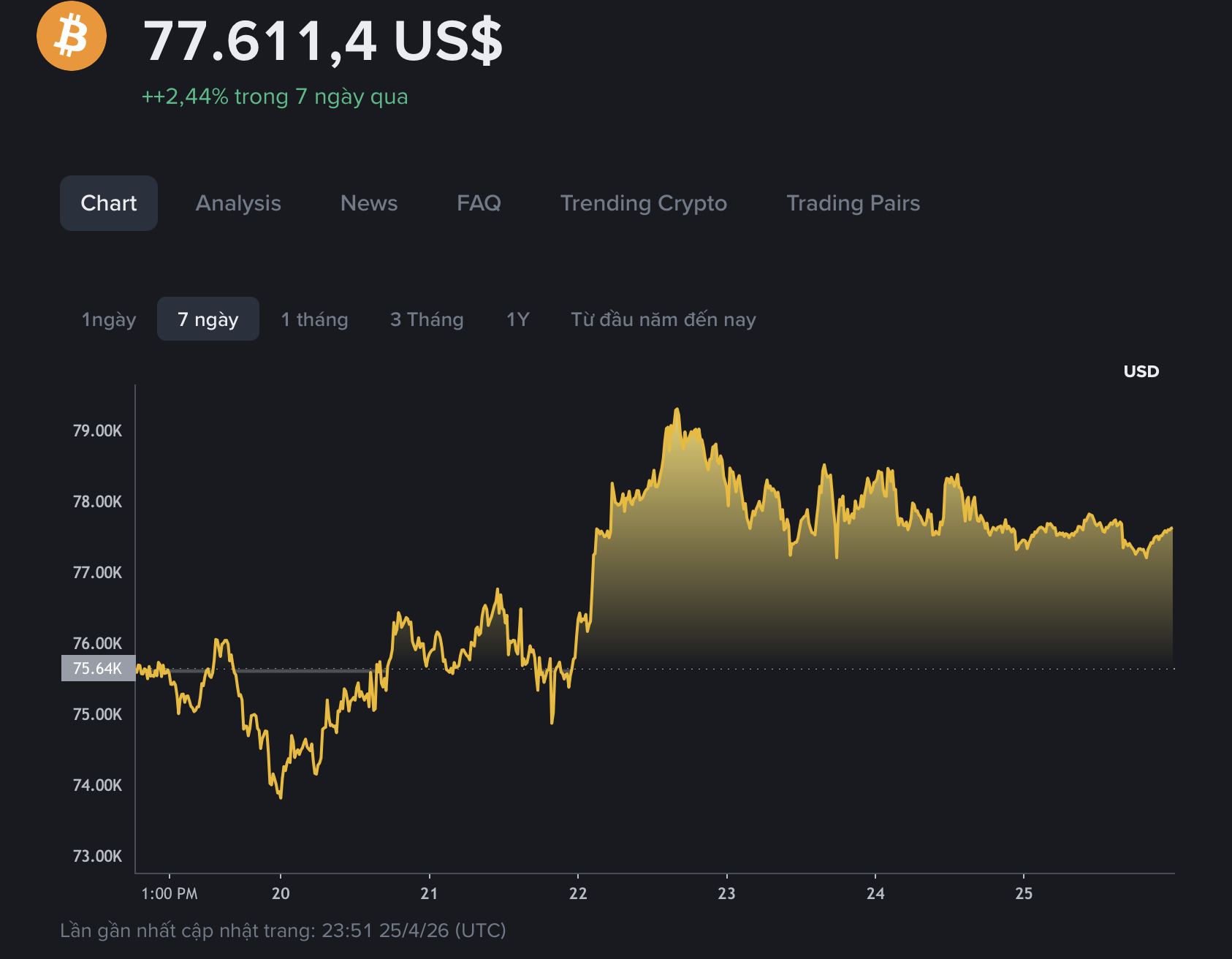Viewport: 1232px width, 959px height.
Task: Open the Analysis tab
Action: point(238,203)
